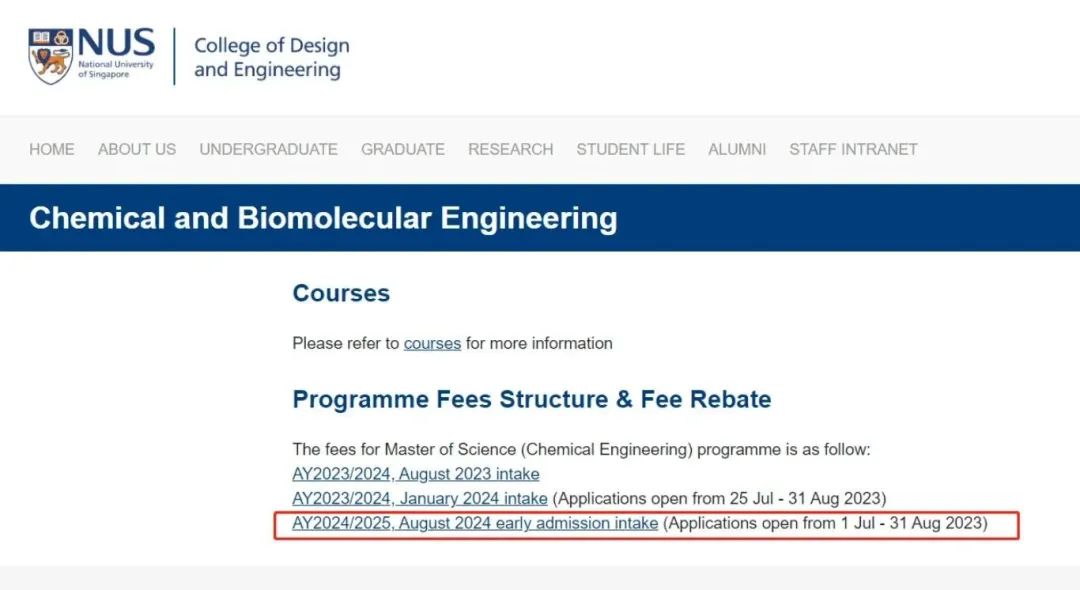
Task: Open AY2024/2025 August 2024 early admission link
Action: (x=475, y=523)
